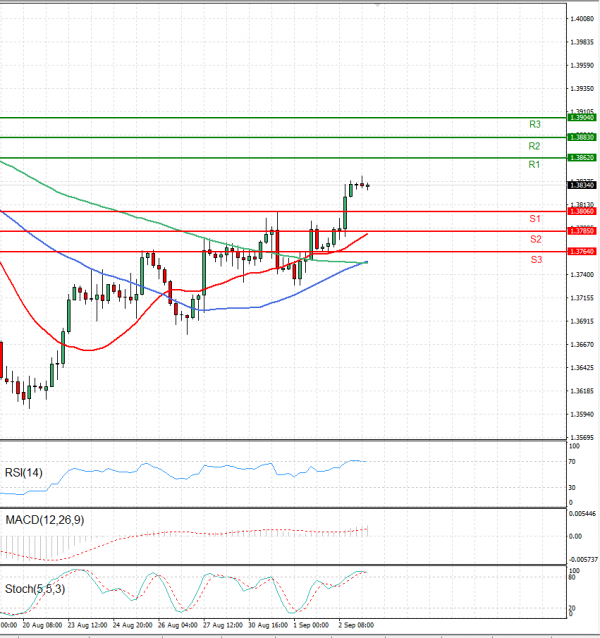Click the 1.37155 price axis value
600x638 pixels.
(x=582, y=298)
